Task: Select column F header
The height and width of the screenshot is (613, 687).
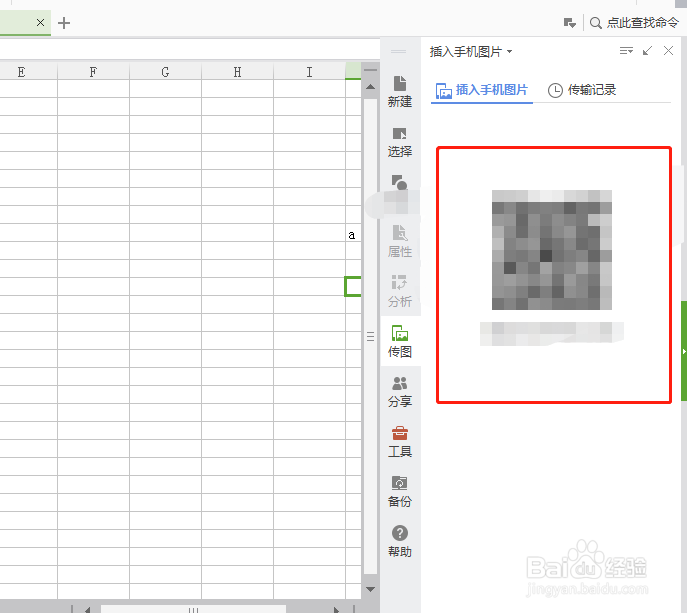Action: tap(93, 72)
